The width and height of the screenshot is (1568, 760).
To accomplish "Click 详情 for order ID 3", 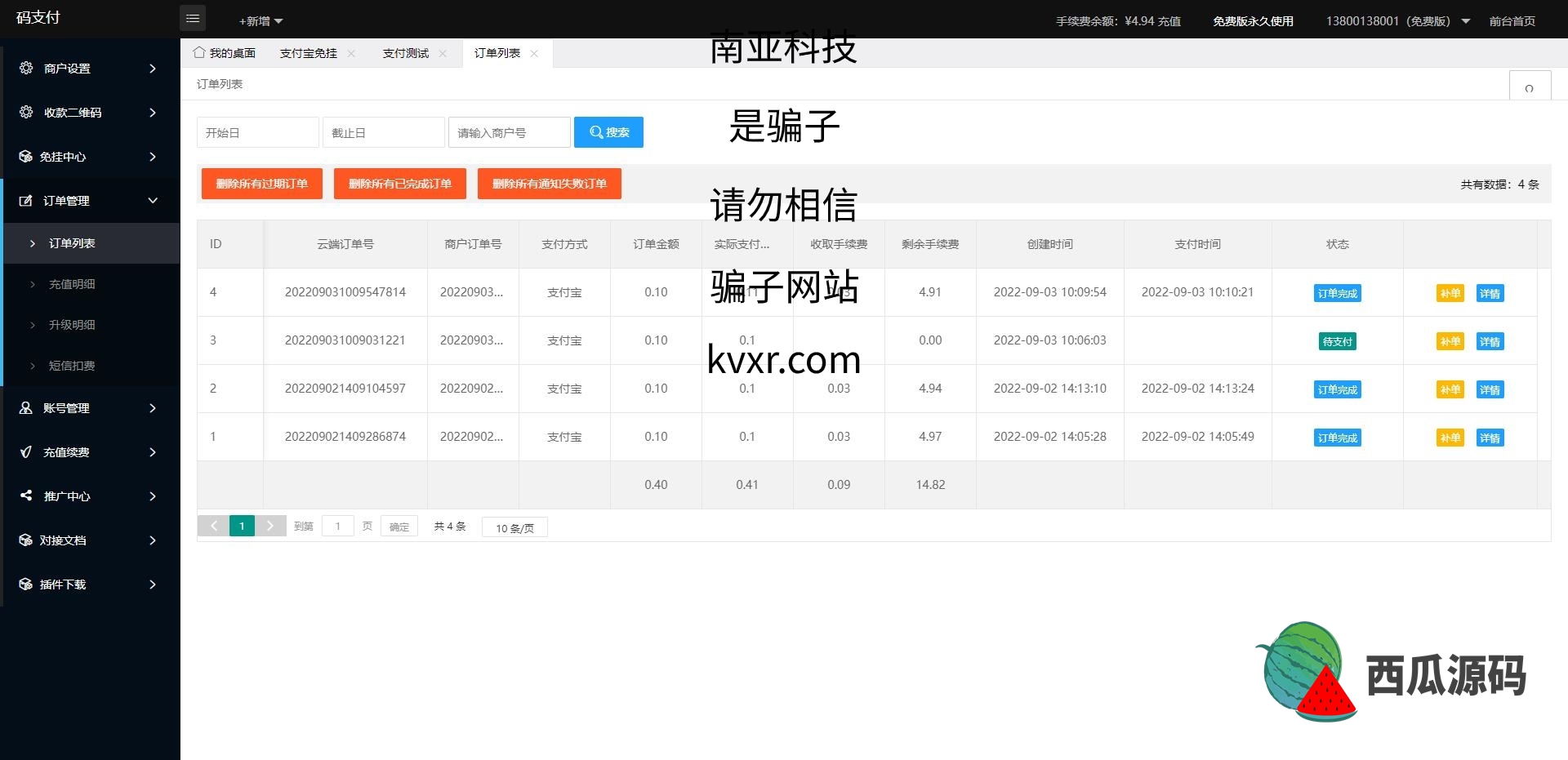I will pos(1490,341).
